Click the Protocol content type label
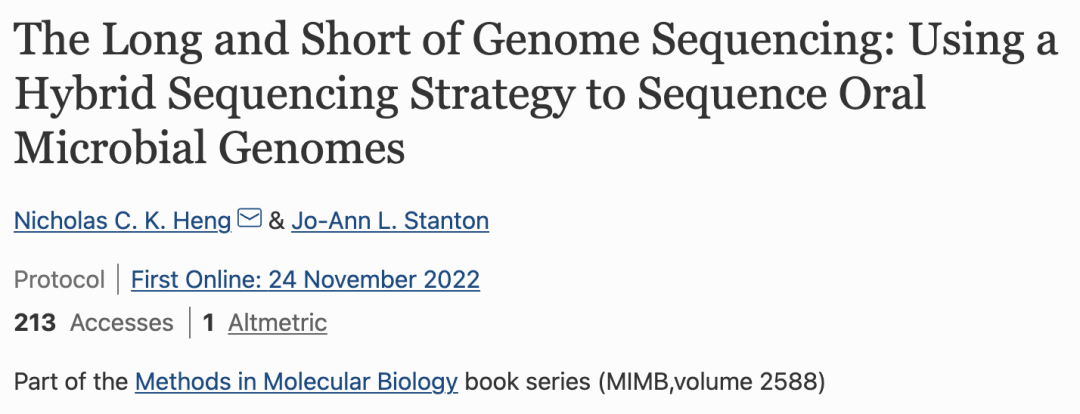The width and height of the screenshot is (1080, 414). 59,280
